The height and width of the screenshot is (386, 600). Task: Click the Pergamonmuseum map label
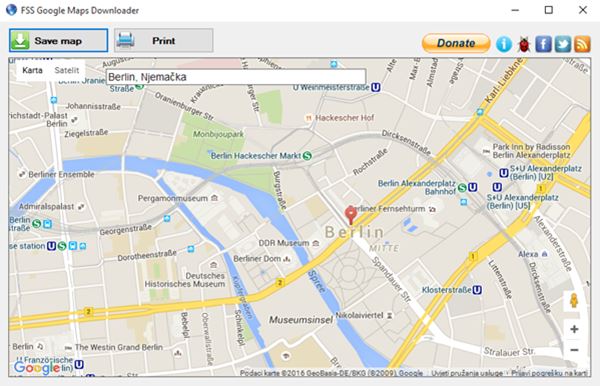173,199
